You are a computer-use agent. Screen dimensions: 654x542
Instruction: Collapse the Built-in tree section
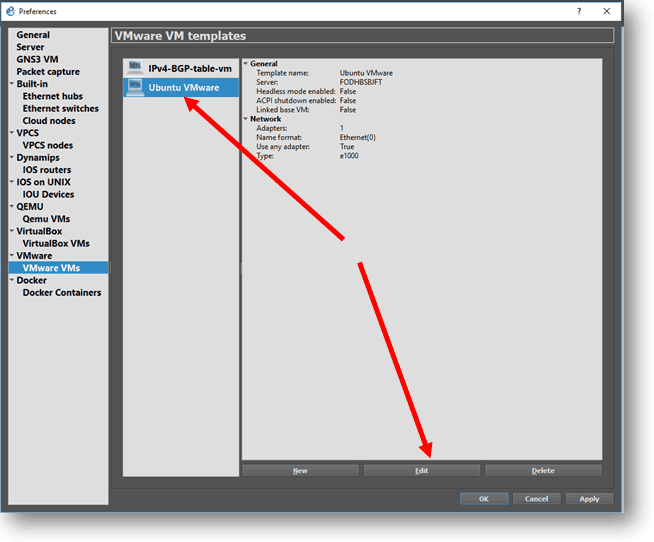coord(12,84)
